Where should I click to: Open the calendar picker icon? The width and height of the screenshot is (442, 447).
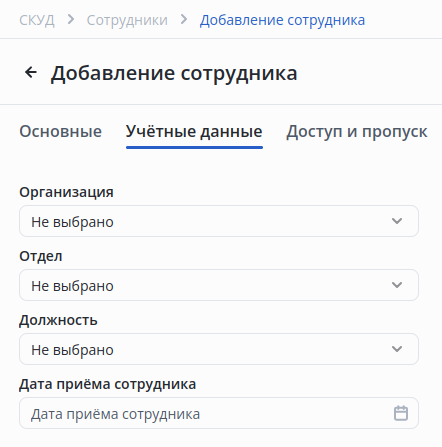pyautogui.click(x=401, y=413)
